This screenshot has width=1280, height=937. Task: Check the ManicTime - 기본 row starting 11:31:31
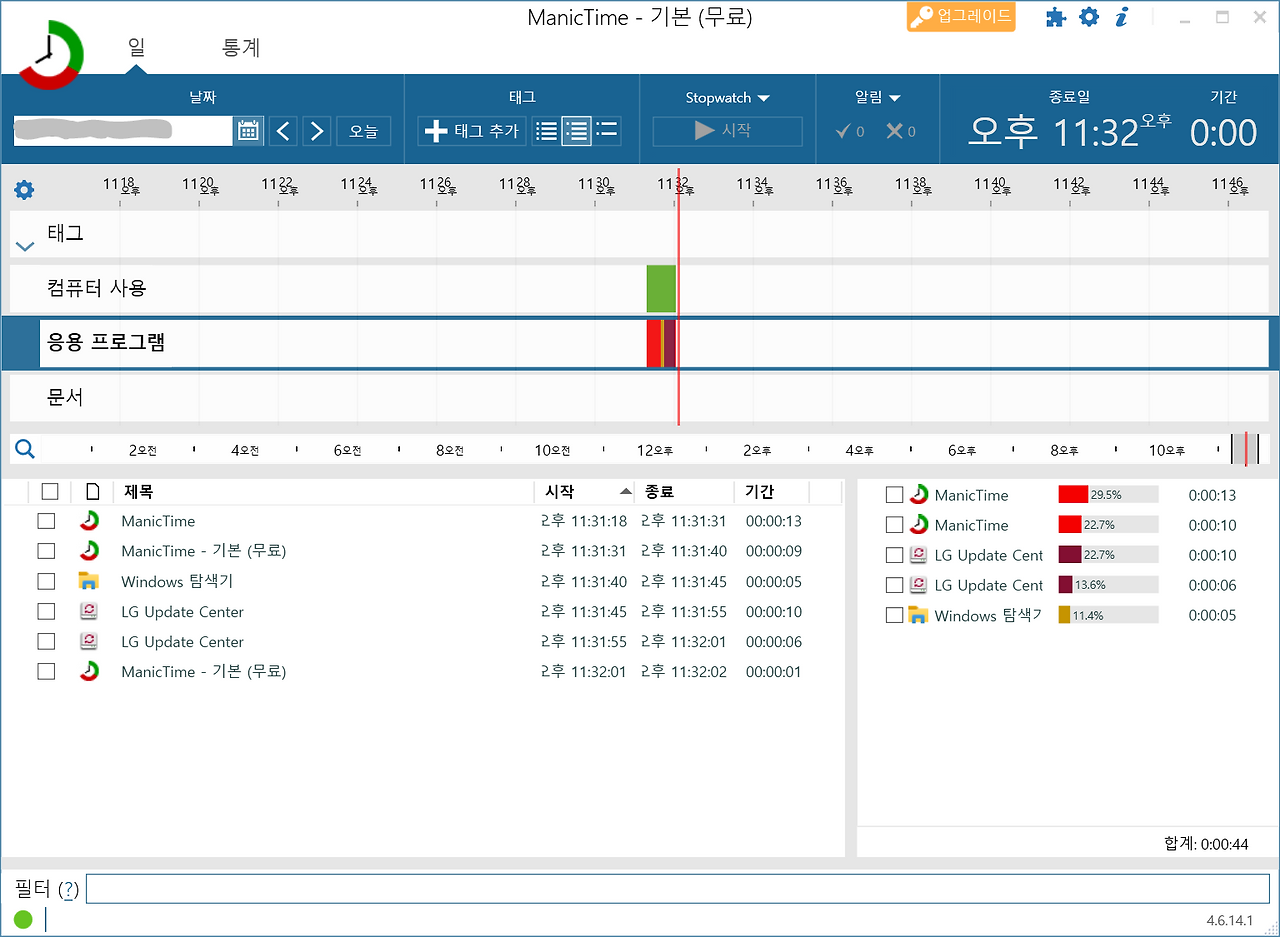tap(46, 551)
